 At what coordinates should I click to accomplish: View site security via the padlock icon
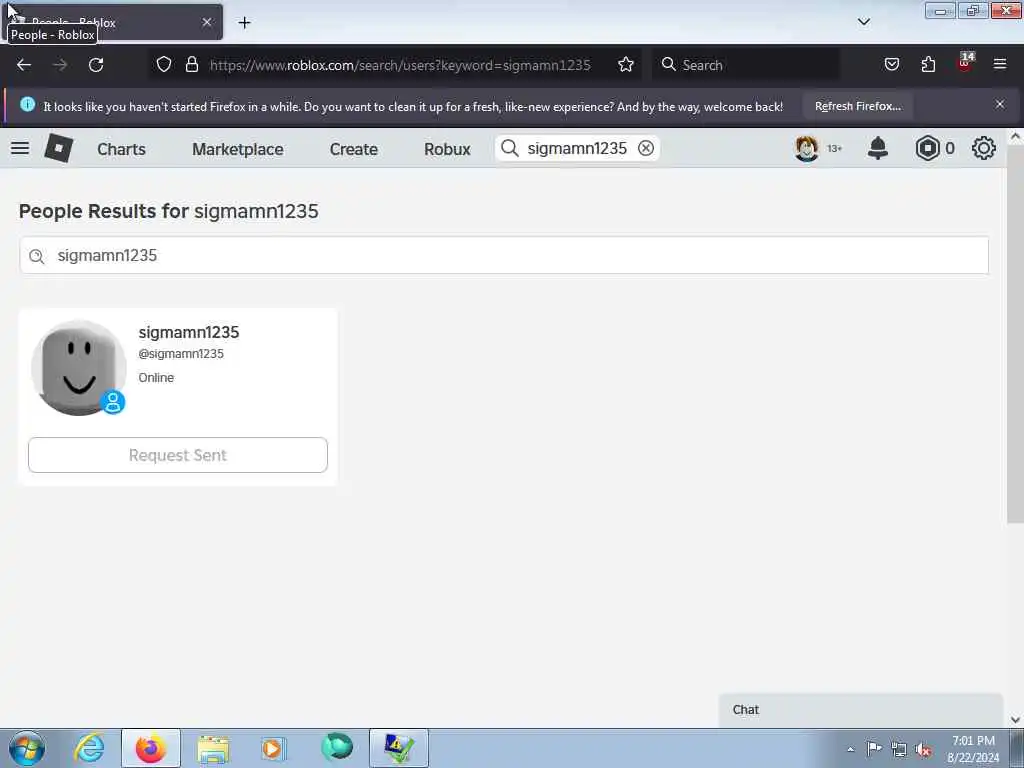191,64
